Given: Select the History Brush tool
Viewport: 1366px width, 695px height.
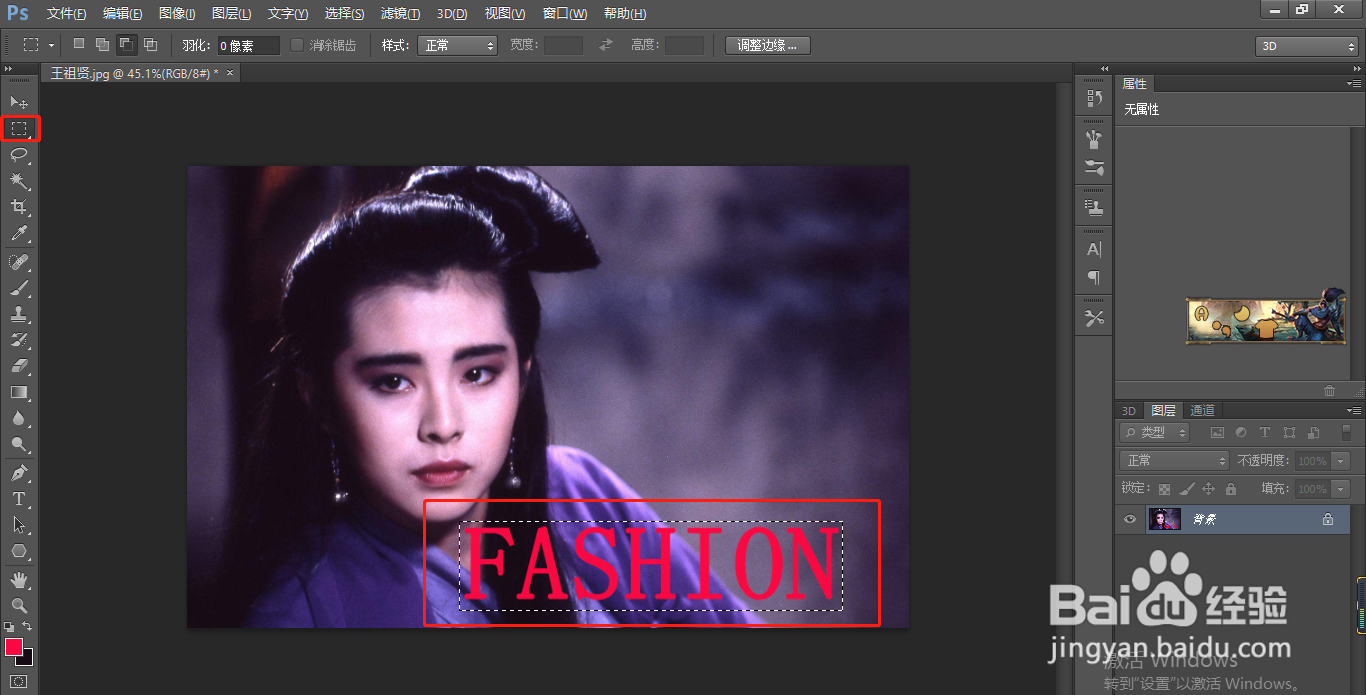Looking at the screenshot, I should point(19,340).
